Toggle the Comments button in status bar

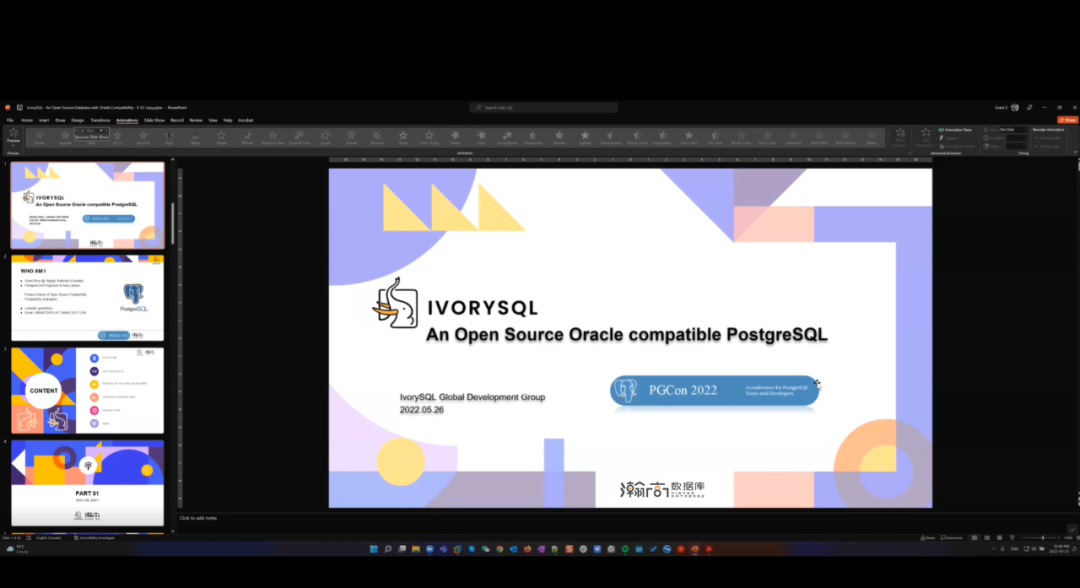[x=952, y=538]
